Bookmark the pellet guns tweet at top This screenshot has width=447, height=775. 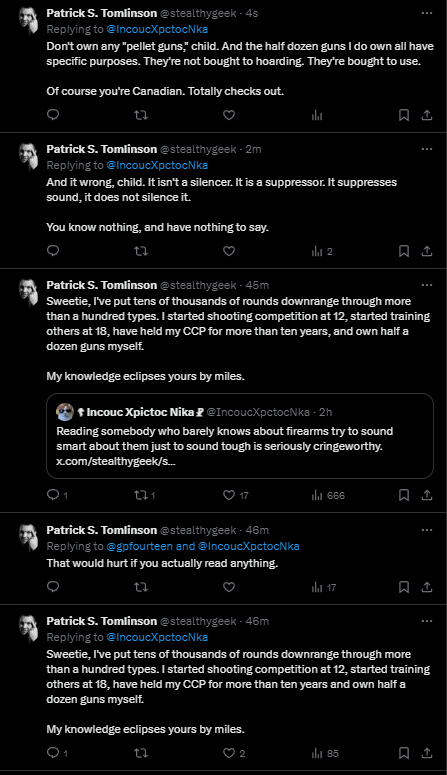403,115
